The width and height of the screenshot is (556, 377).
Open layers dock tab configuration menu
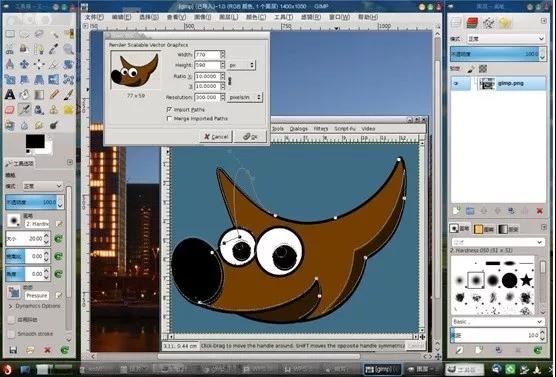point(543,21)
